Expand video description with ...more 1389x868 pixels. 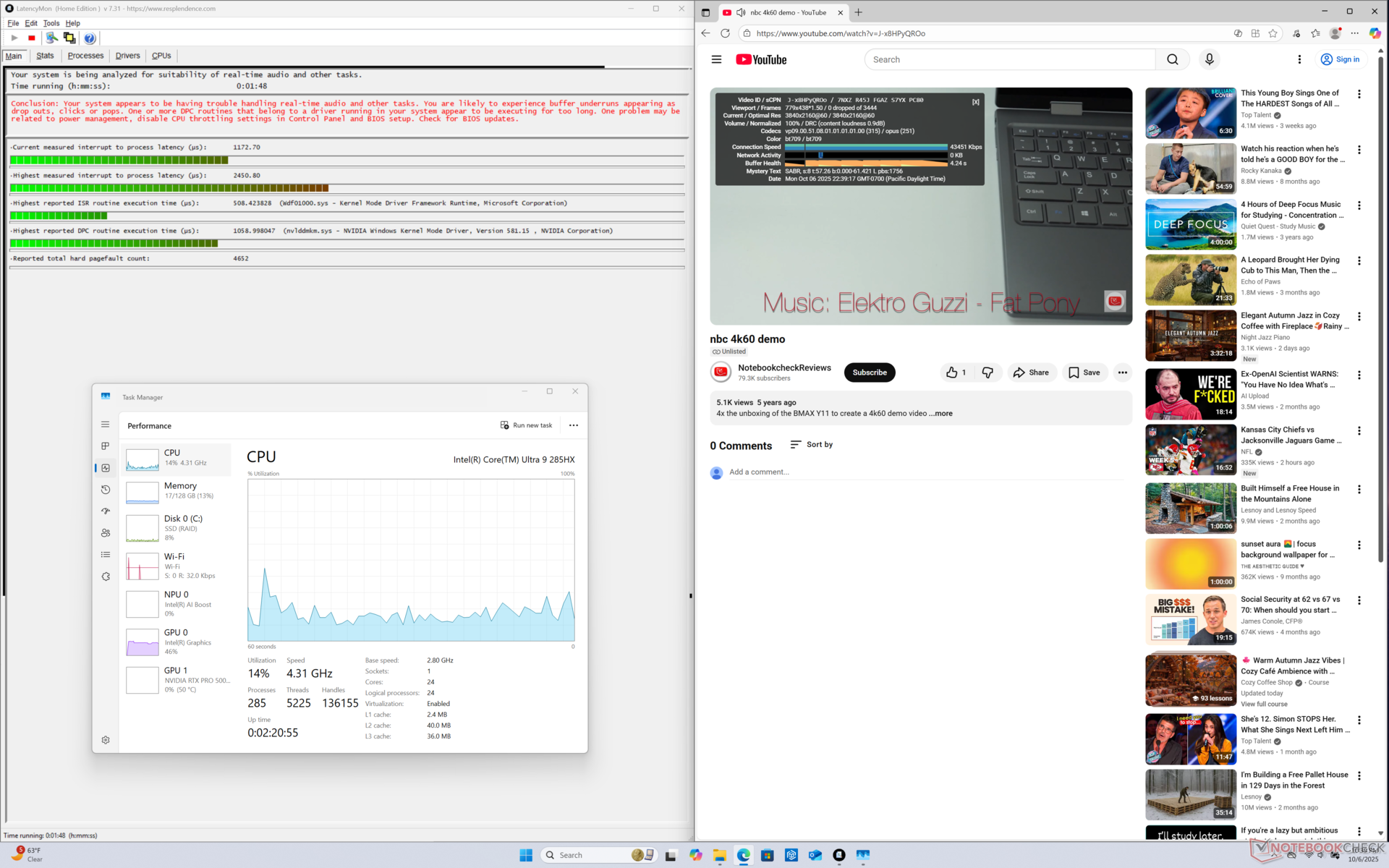pos(941,414)
